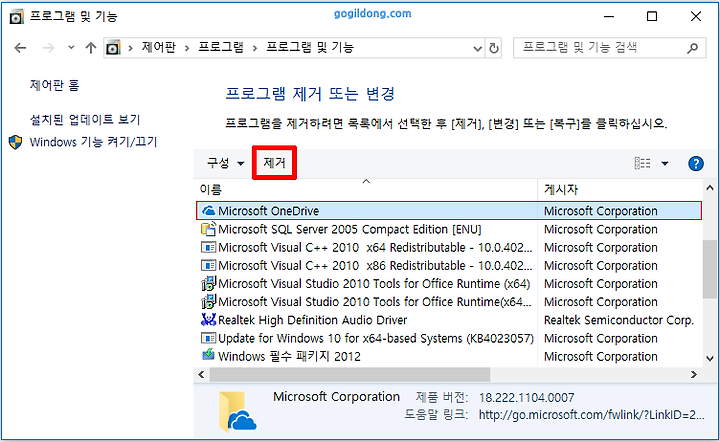Image resolution: width=720 pixels, height=442 pixels.
Task: Click title bar programs icon
Action: pos(17,17)
